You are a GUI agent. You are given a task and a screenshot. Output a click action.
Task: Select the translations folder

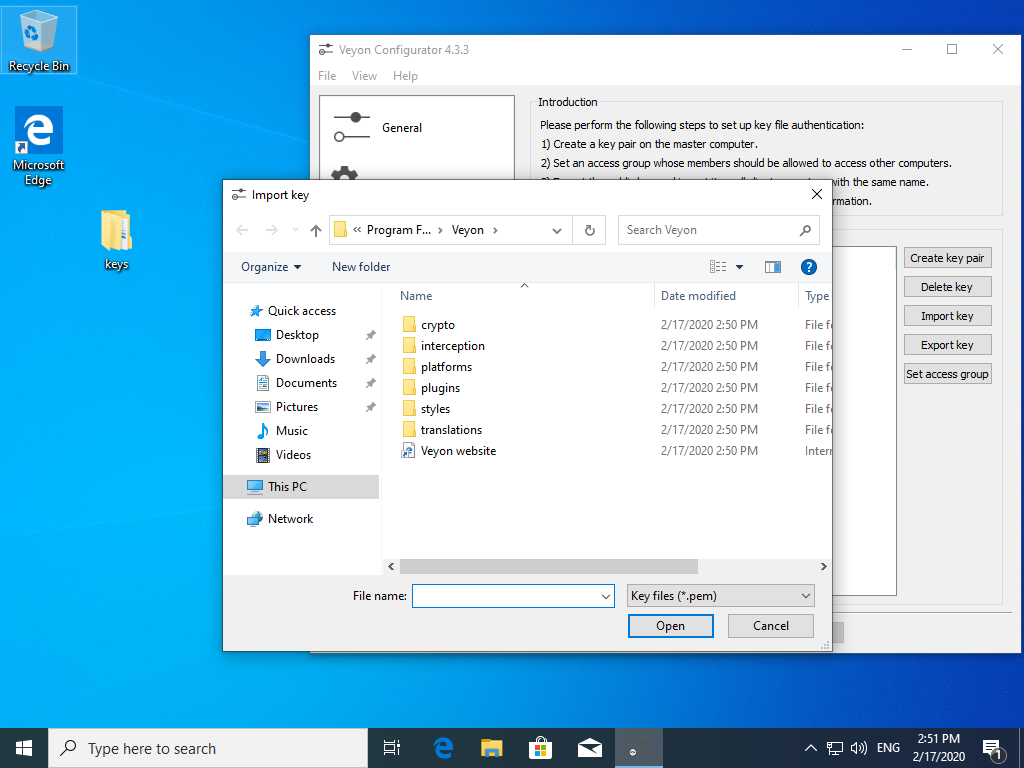pyautogui.click(x=451, y=429)
